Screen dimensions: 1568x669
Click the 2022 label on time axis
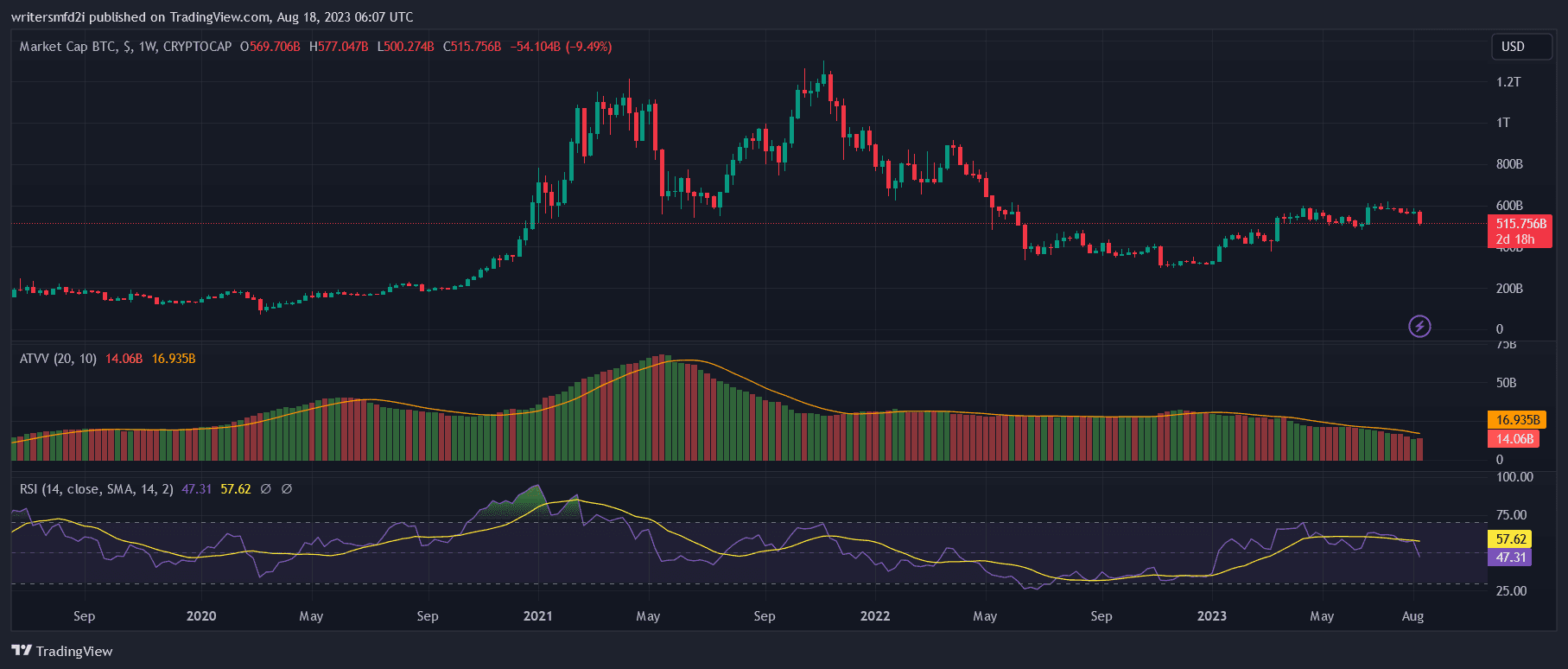(874, 616)
